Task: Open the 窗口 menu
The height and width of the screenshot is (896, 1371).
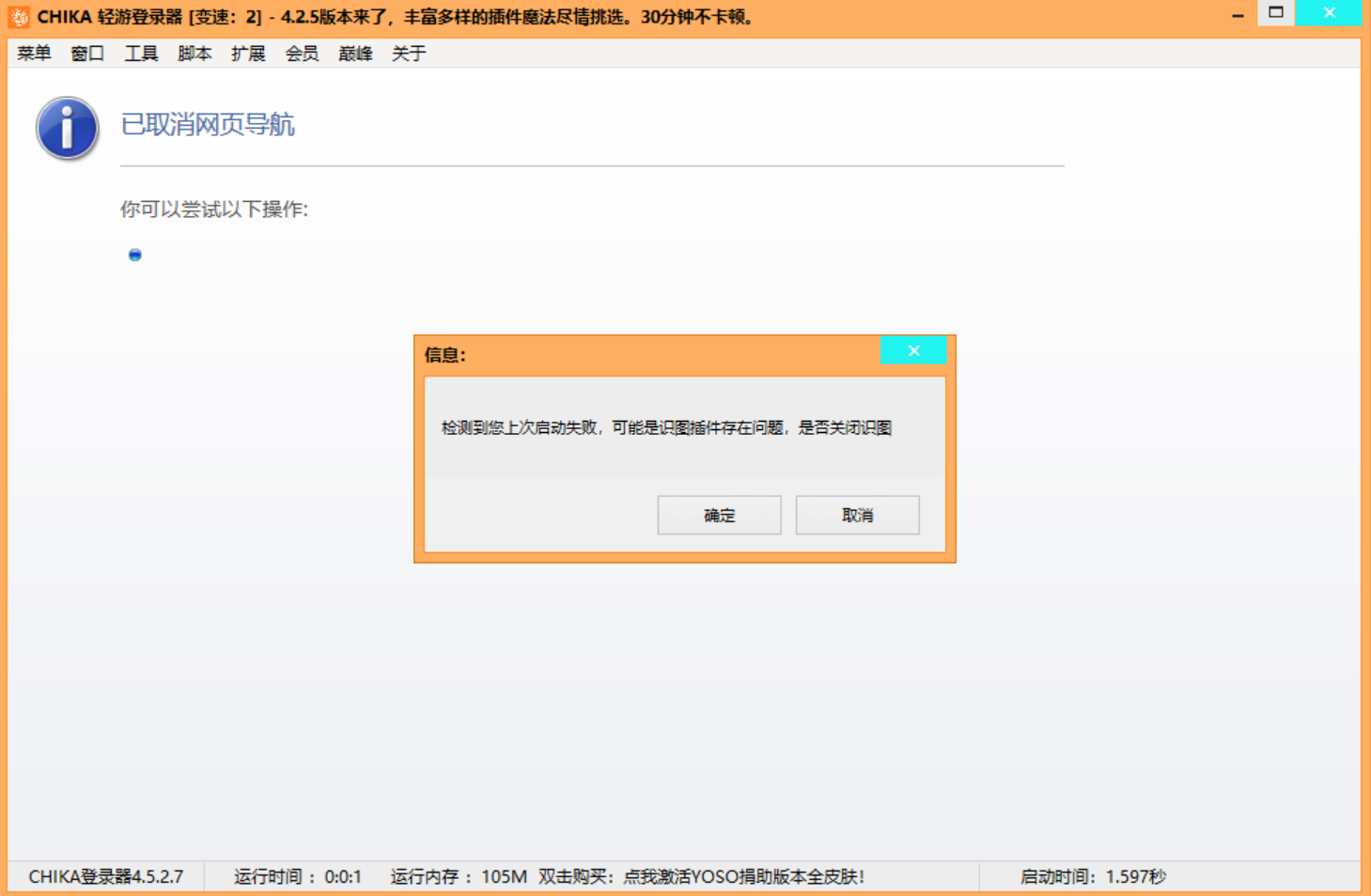Action: [x=87, y=54]
